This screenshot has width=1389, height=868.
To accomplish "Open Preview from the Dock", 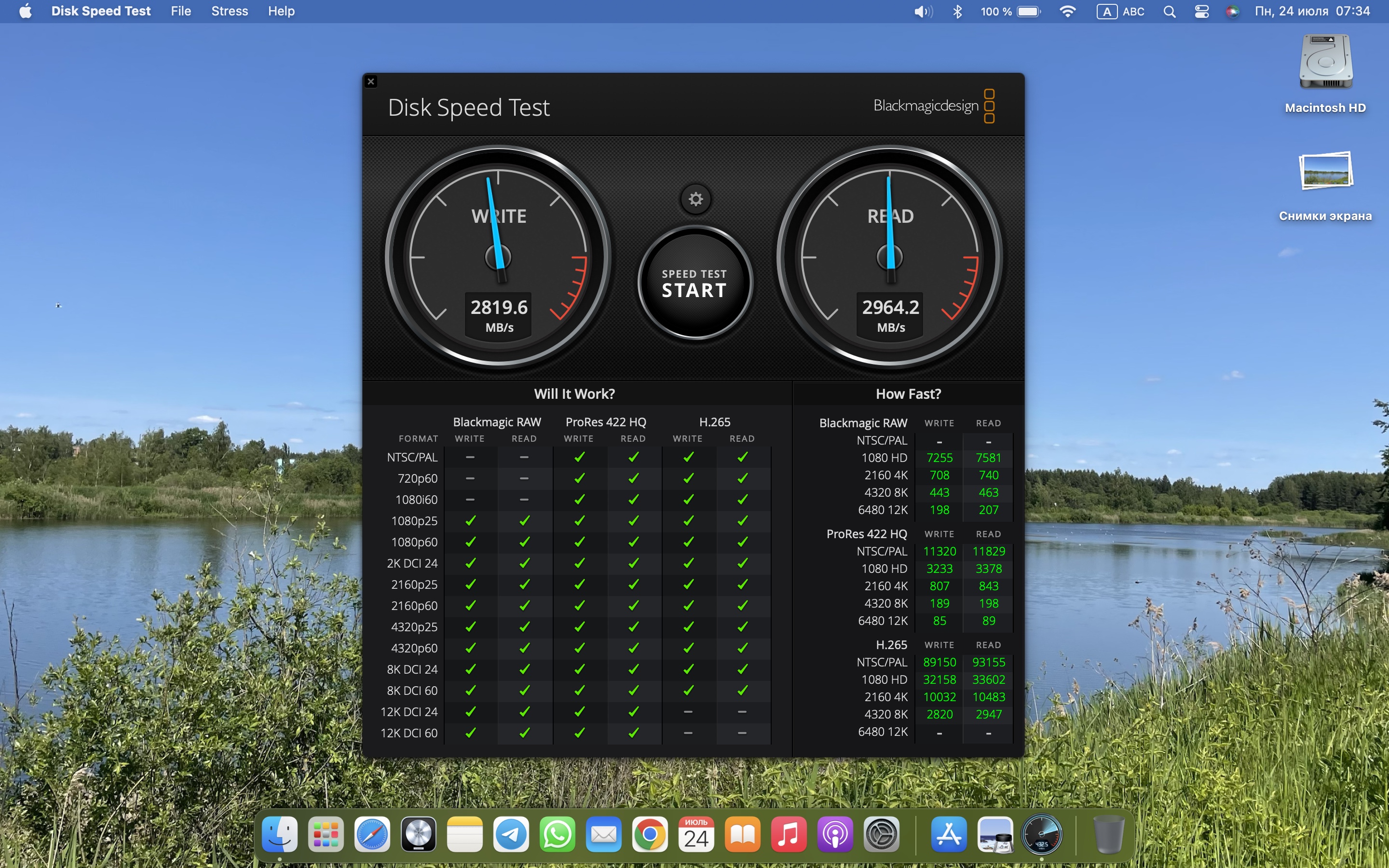I will tap(995, 834).
